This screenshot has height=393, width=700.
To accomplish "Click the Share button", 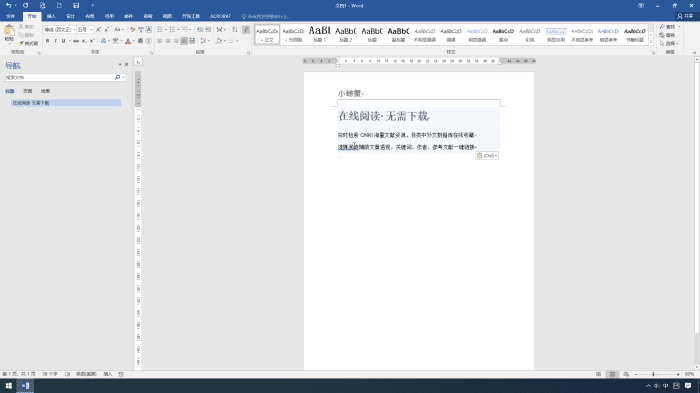I will (x=686, y=16).
